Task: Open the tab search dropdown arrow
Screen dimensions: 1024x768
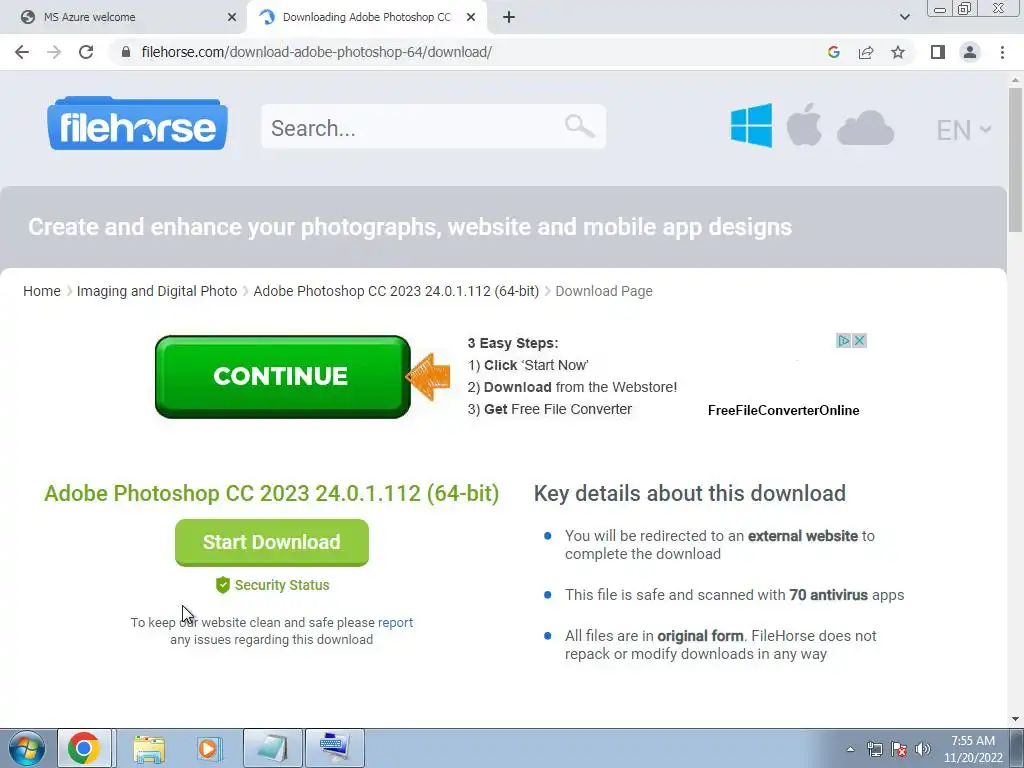Action: pyautogui.click(x=904, y=17)
